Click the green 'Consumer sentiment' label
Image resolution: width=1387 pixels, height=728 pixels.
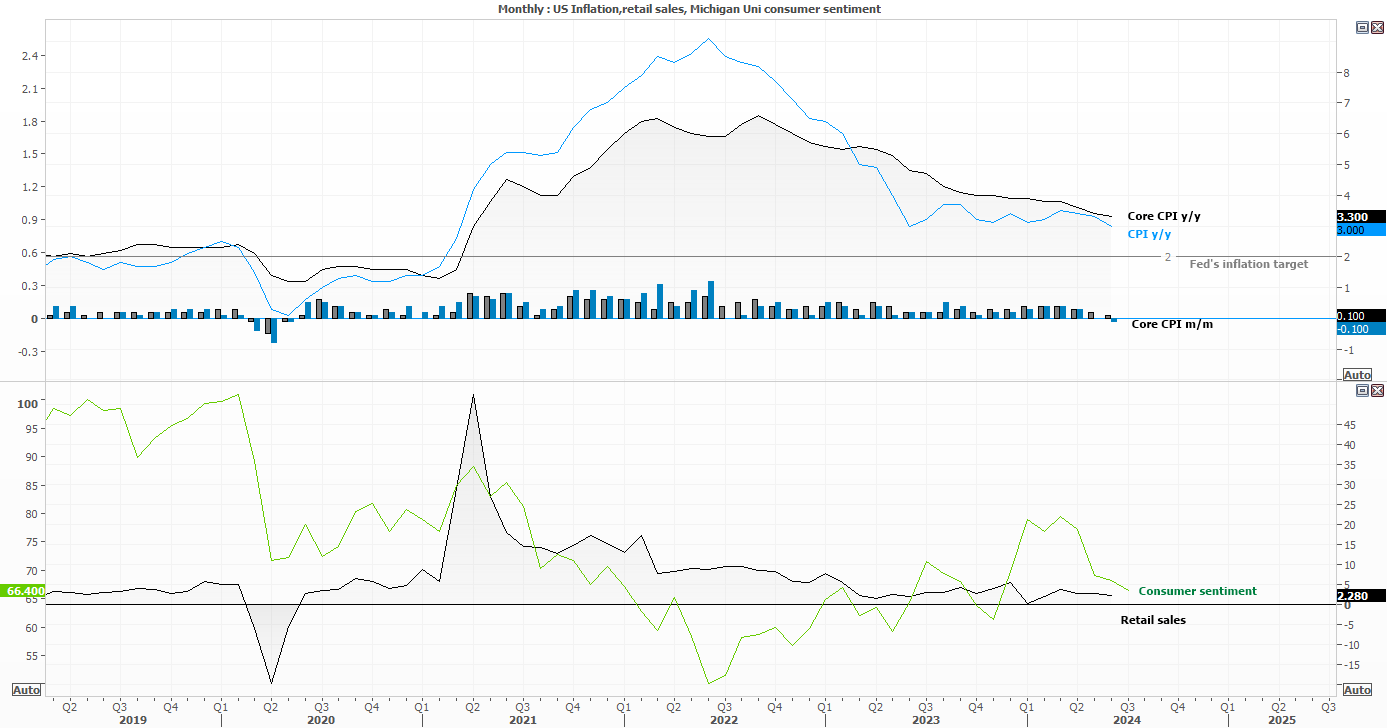pos(1197,591)
